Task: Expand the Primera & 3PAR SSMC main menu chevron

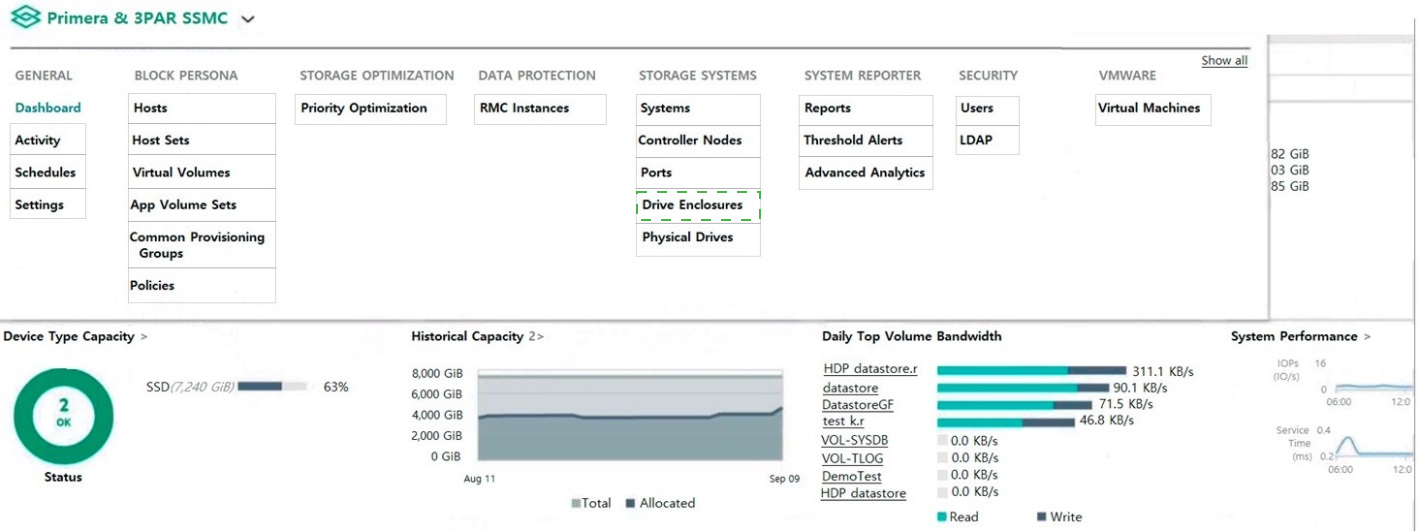Action: click(248, 19)
